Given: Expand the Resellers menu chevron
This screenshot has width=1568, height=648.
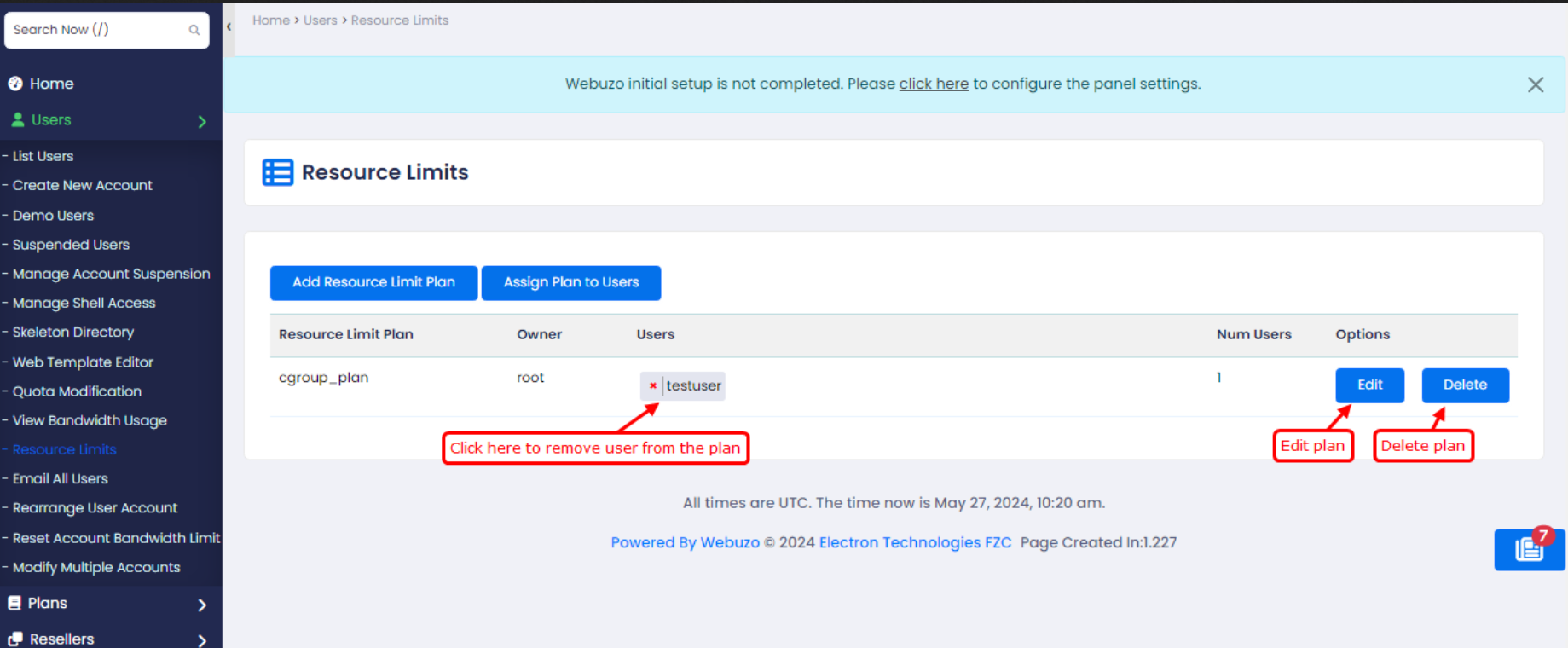Looking at the screenshot, I should pyautogui.click(x=202, y=639).
